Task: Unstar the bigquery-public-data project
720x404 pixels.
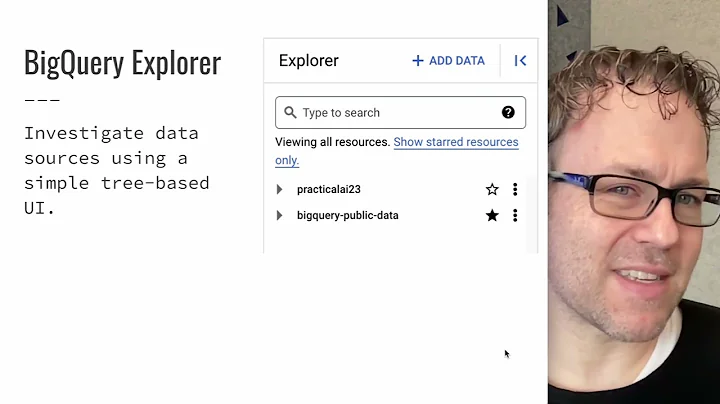Action: point(492,215)
